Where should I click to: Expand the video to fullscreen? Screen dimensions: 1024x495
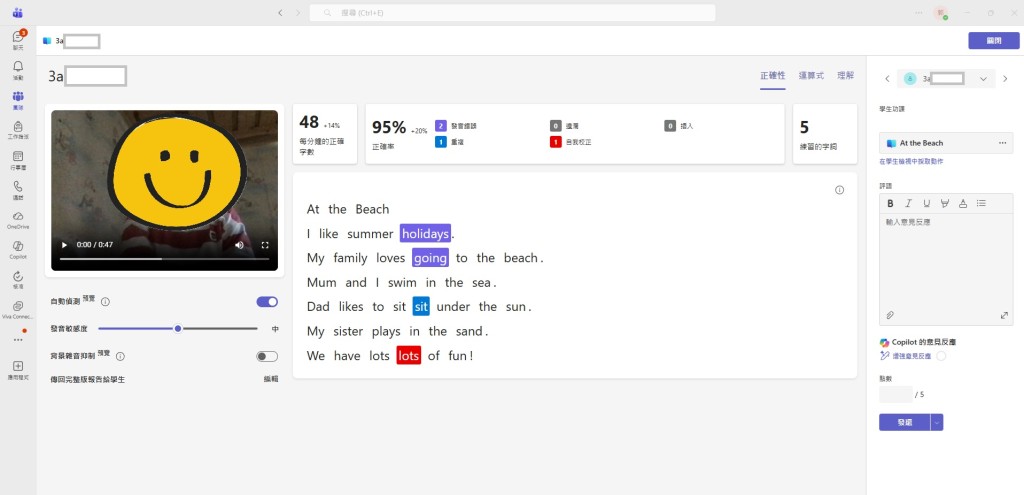[x=265, y=245]
